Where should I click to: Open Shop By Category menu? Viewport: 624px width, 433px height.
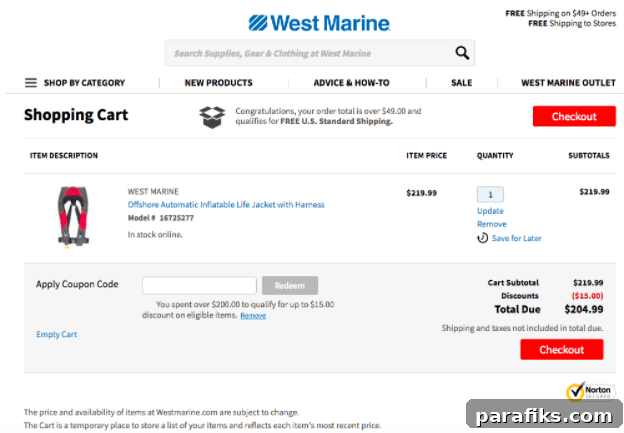(84, 83)
